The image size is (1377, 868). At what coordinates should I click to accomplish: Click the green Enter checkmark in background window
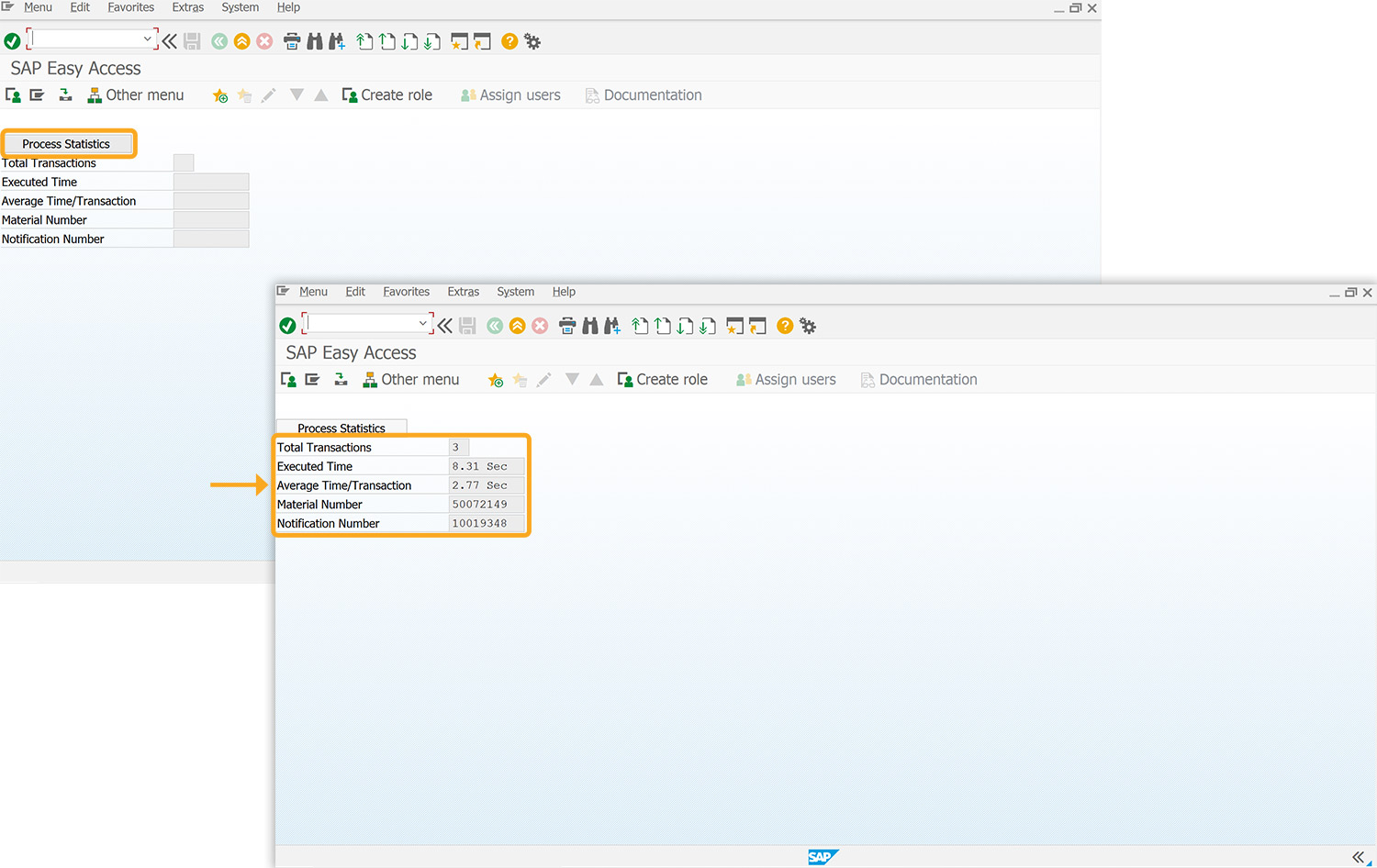click(x=12, y=41)
